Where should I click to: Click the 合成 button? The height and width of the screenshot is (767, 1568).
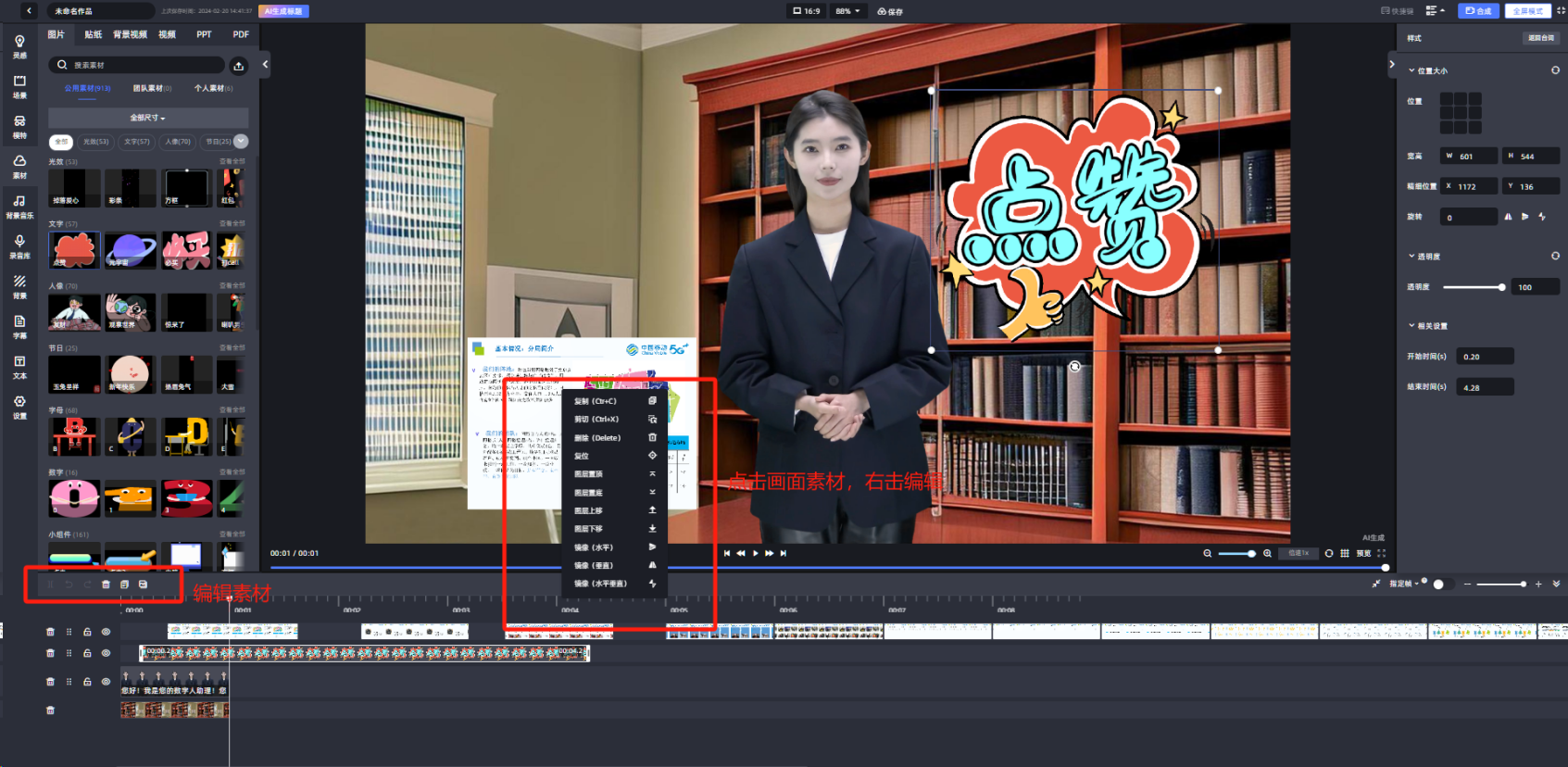pyautogui.click(x=1478, y=11)
